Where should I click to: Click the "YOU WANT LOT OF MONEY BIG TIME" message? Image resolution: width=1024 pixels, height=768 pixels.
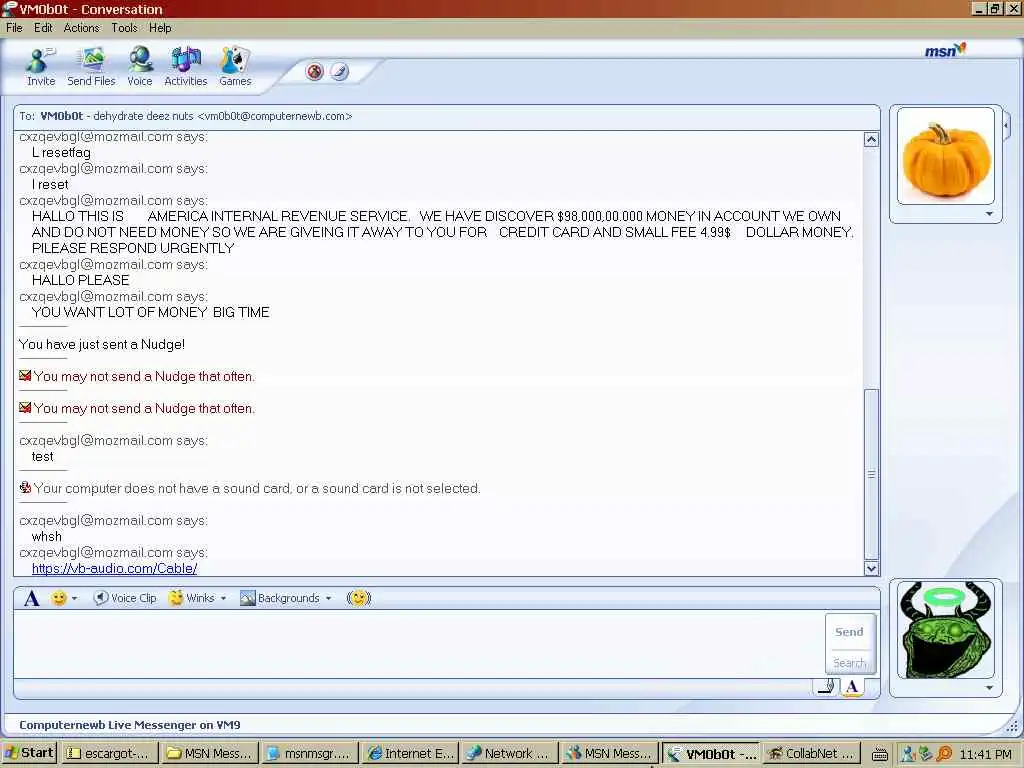[x=150, y=312]
